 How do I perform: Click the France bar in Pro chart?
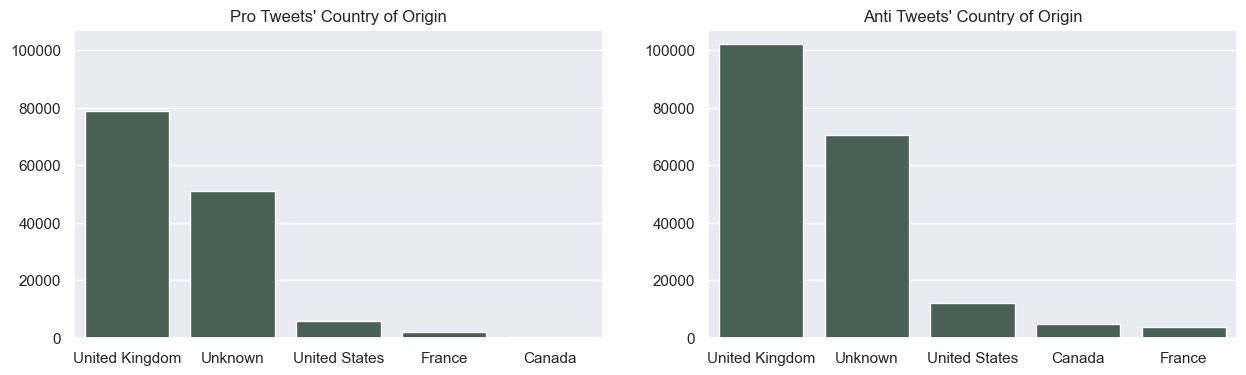pos(444,335)
